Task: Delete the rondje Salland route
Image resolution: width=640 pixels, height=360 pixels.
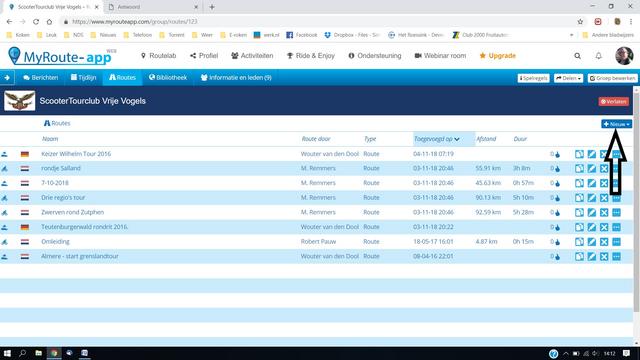Action: pyautogui.click(x=604, y=169)
